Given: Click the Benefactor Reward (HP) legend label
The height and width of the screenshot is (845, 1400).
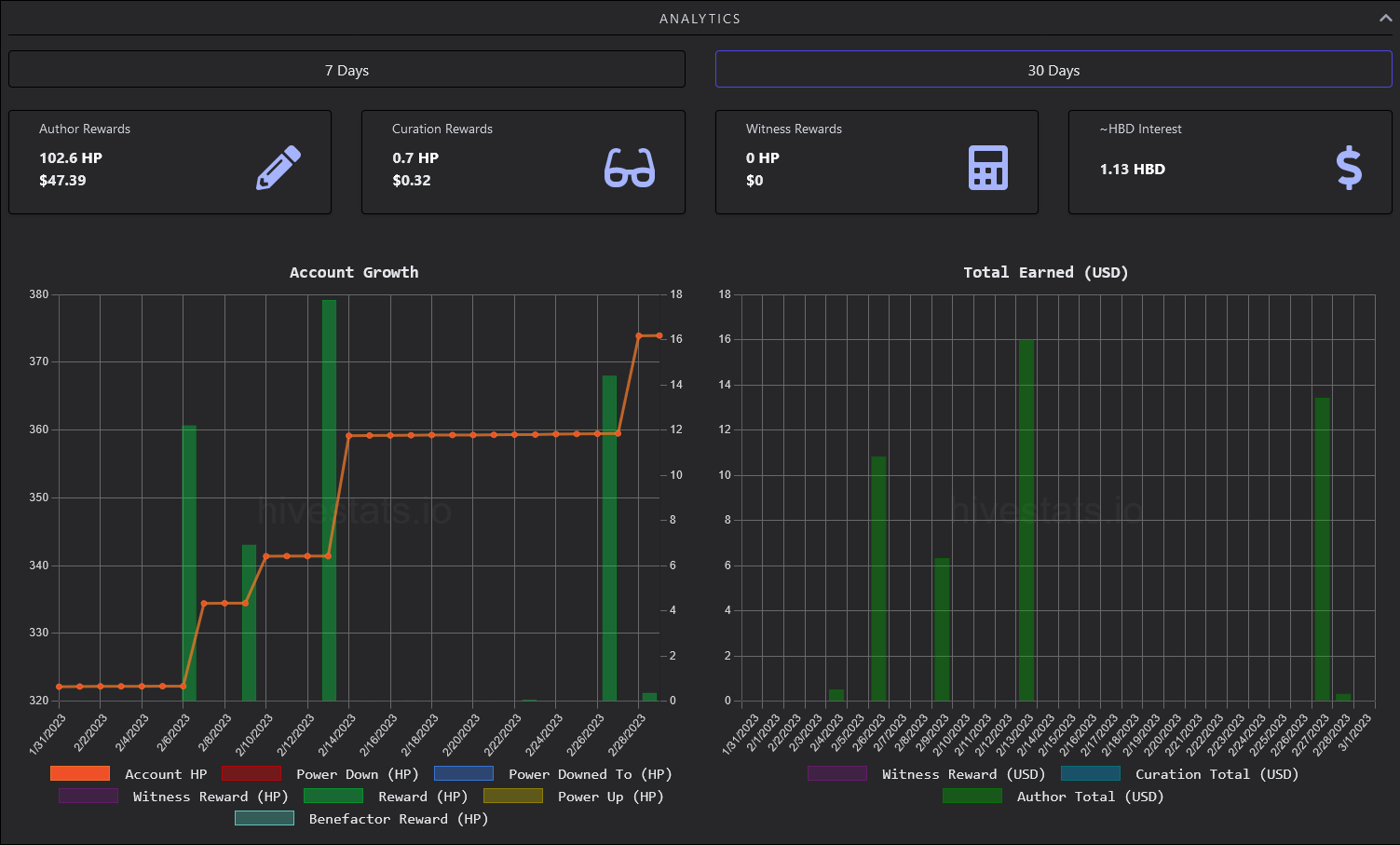Looking at the screenshot, I should (x=399, y=819).
